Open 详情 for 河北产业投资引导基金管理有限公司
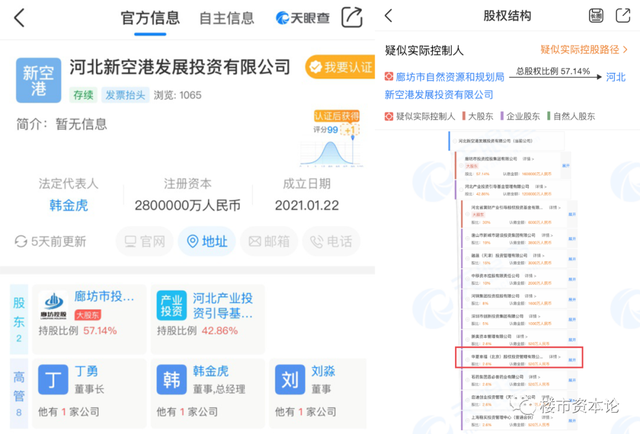640x434 pixels. 540,187
